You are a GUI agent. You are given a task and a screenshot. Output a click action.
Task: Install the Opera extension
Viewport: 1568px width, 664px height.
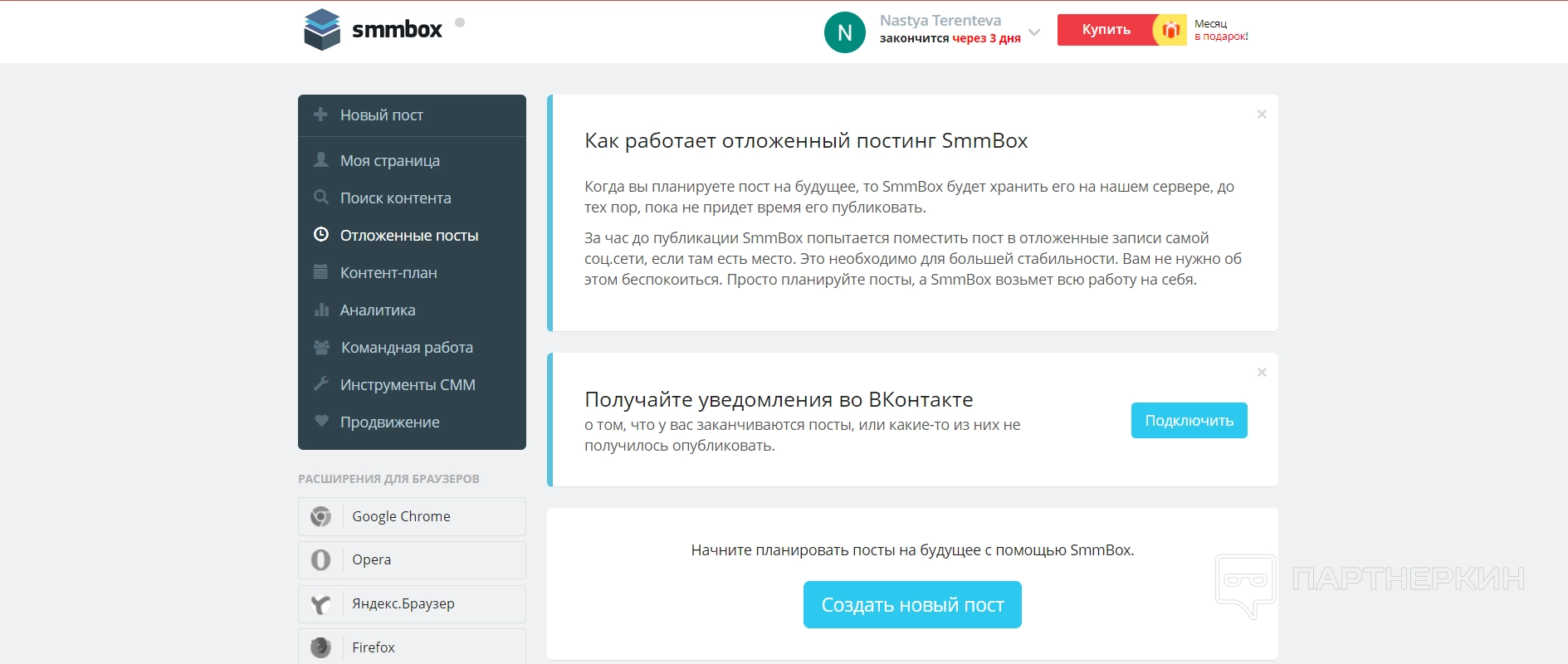pos(412,560)
